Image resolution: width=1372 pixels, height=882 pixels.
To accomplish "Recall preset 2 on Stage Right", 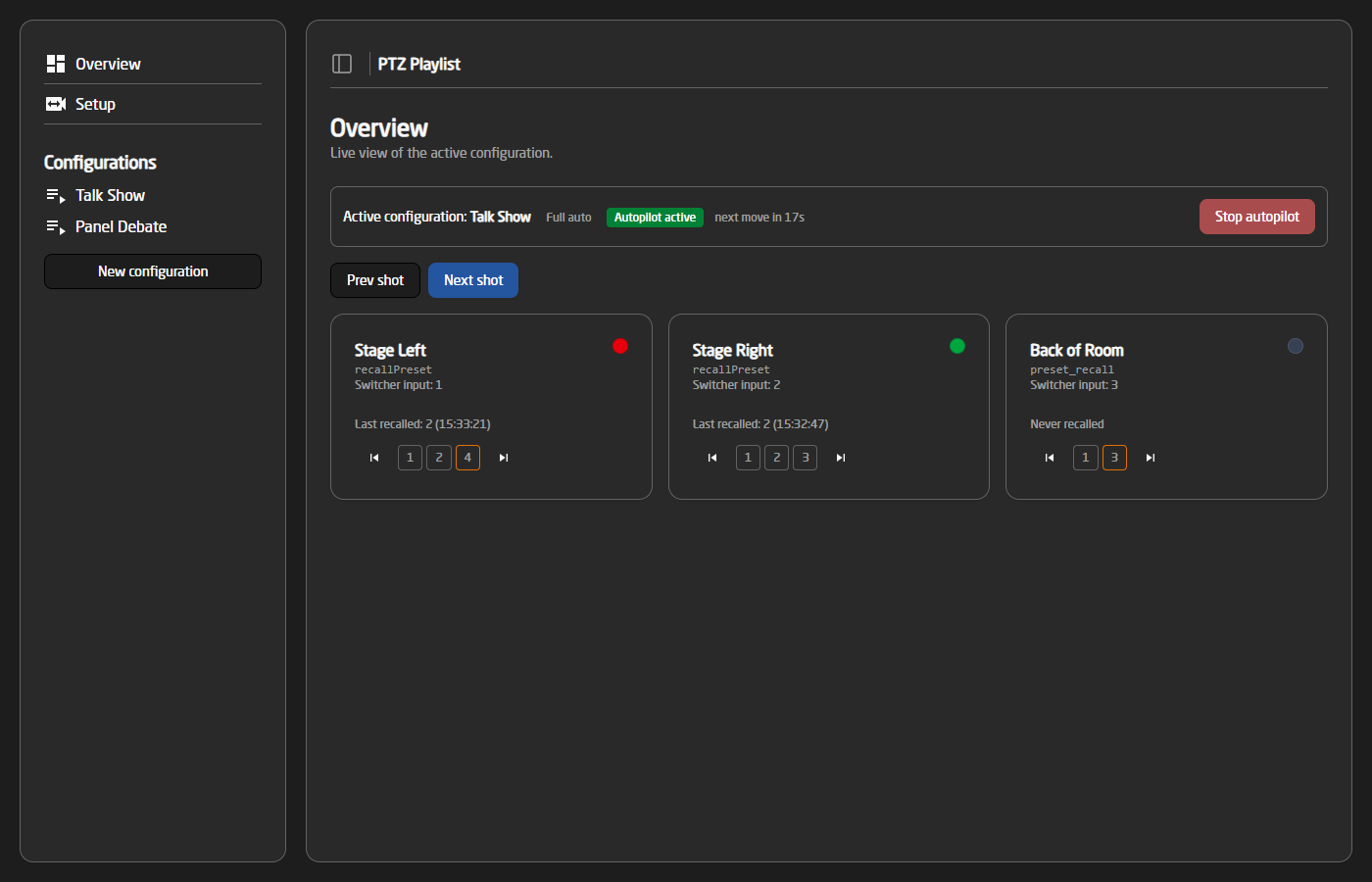I will click(776, 458).
